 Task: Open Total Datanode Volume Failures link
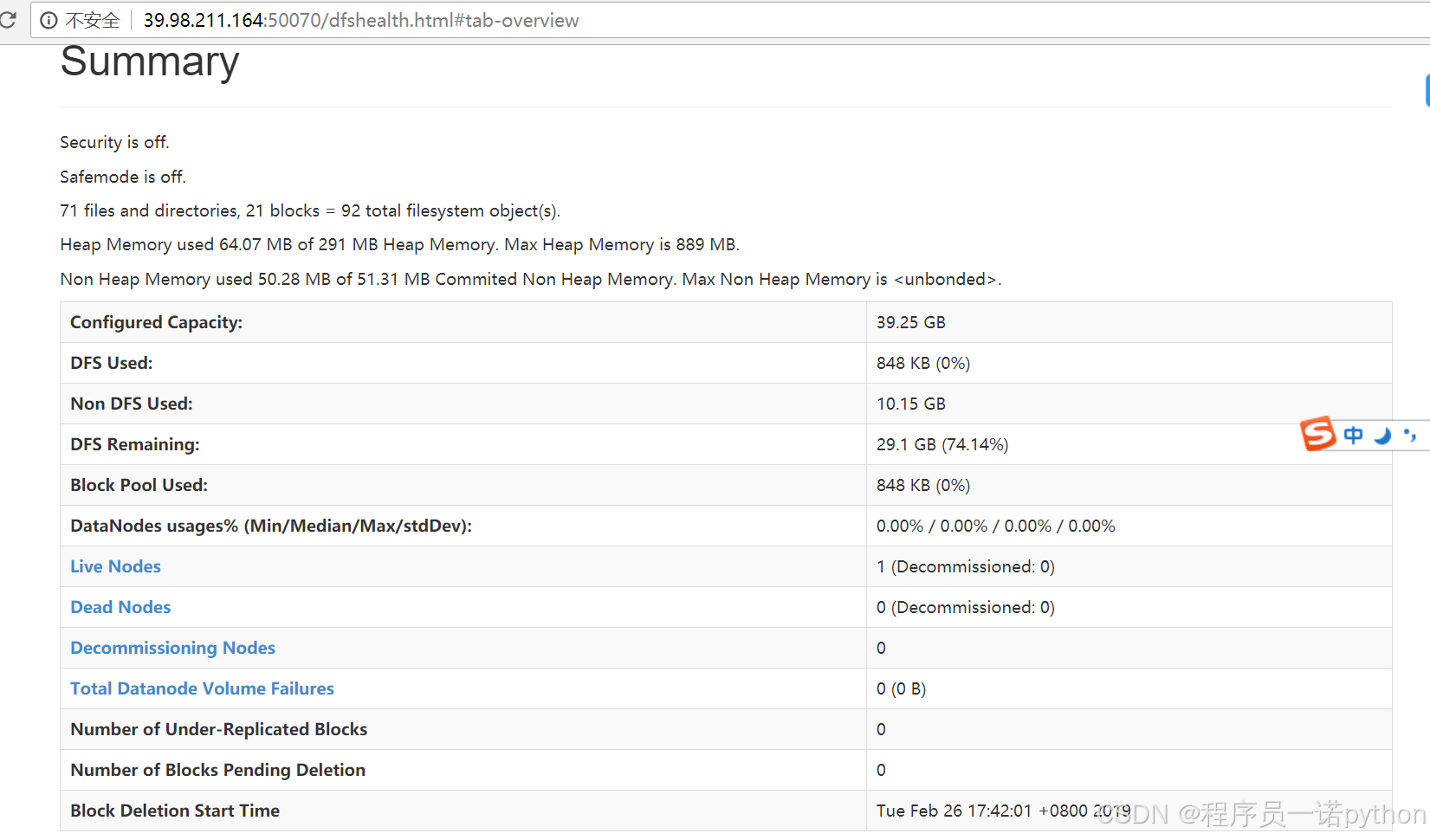pos(202,688)
